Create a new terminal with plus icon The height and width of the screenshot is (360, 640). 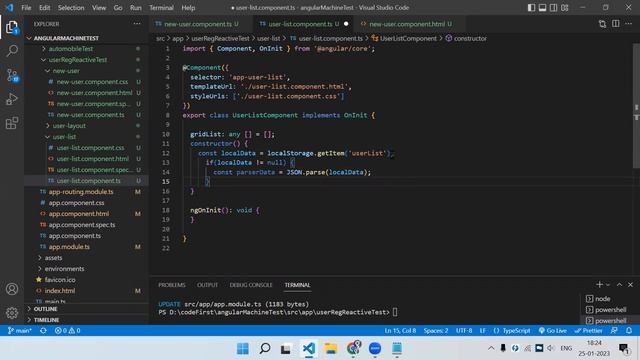599,284
